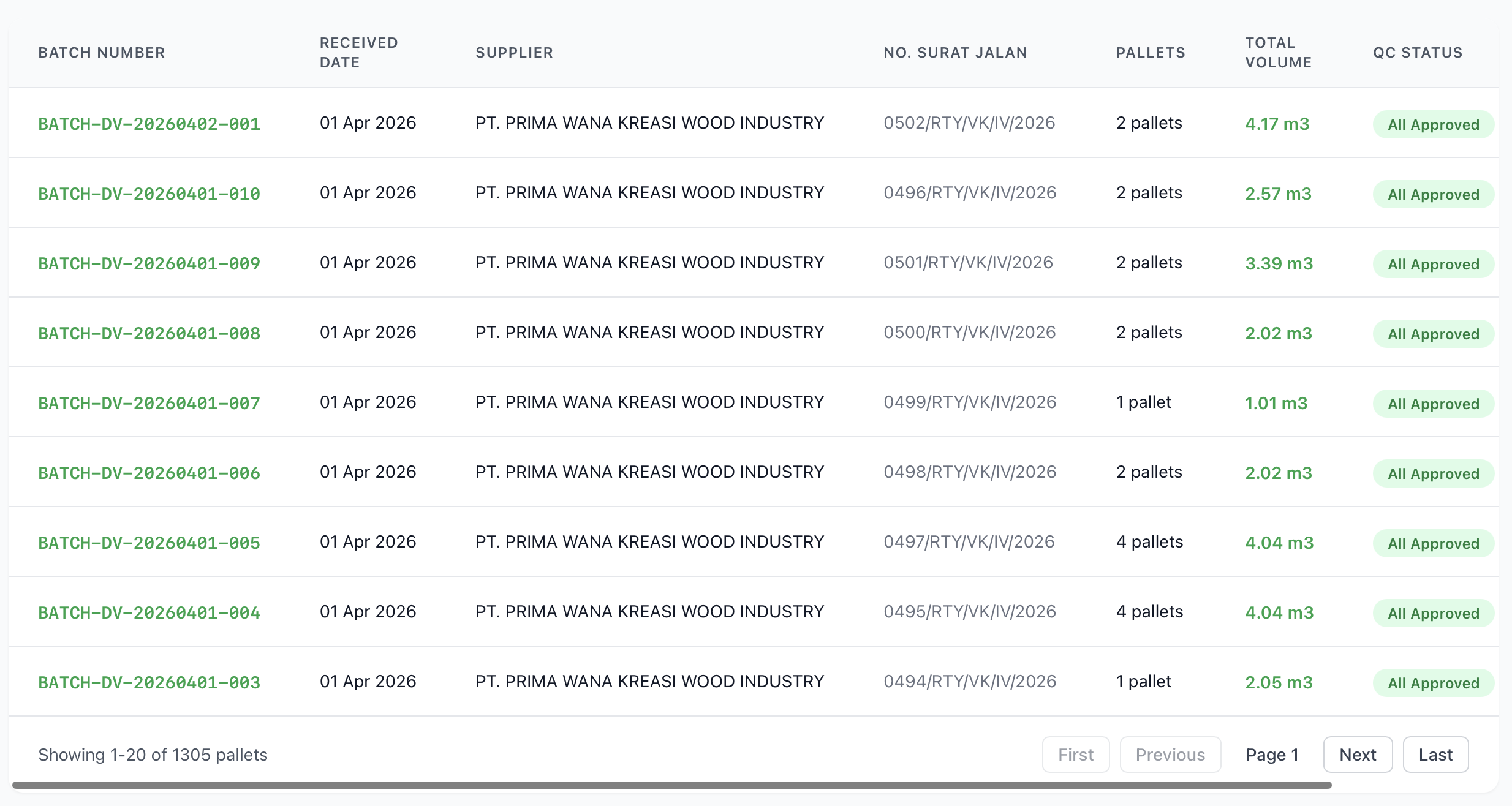Click the Batch Number column header
The width and height of the screenshot is (1512, 806).
pos(102,53)
